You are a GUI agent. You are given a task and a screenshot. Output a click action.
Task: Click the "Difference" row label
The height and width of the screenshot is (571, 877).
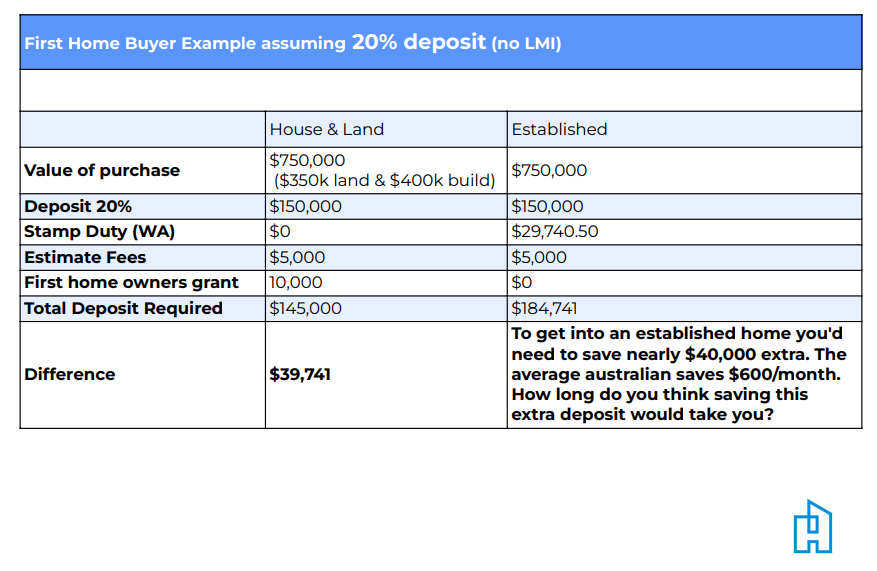pyautogui.click(x=69, y=374)
